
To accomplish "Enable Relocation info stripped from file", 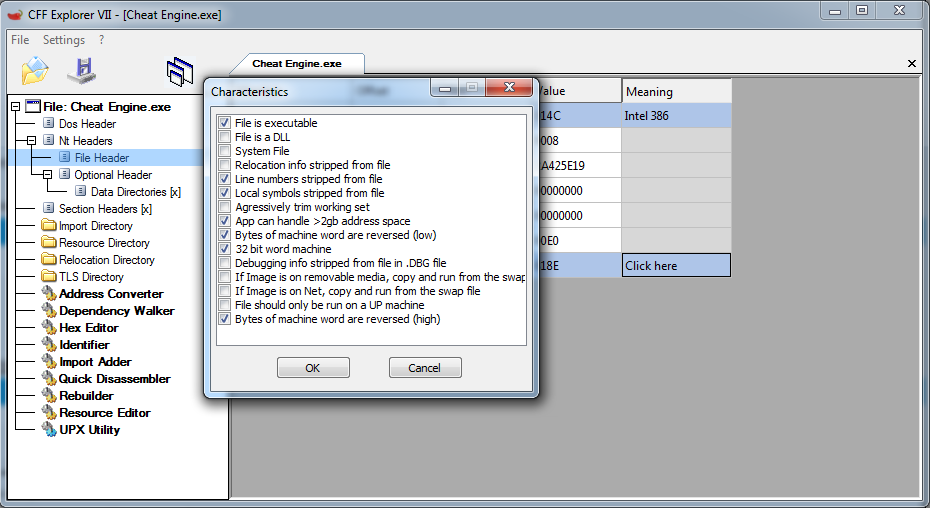I will [x=224, y=165].
